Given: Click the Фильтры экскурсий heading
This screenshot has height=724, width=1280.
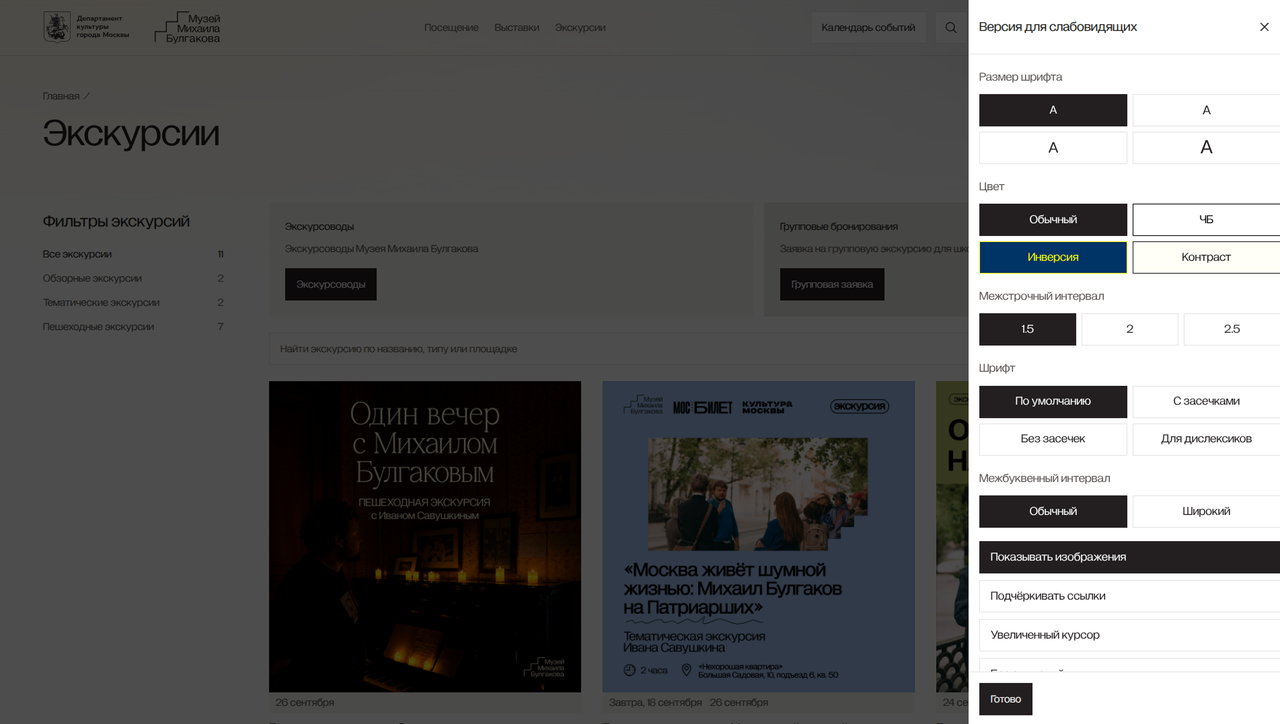Looking at the screenshot, I should pos(116,222).
